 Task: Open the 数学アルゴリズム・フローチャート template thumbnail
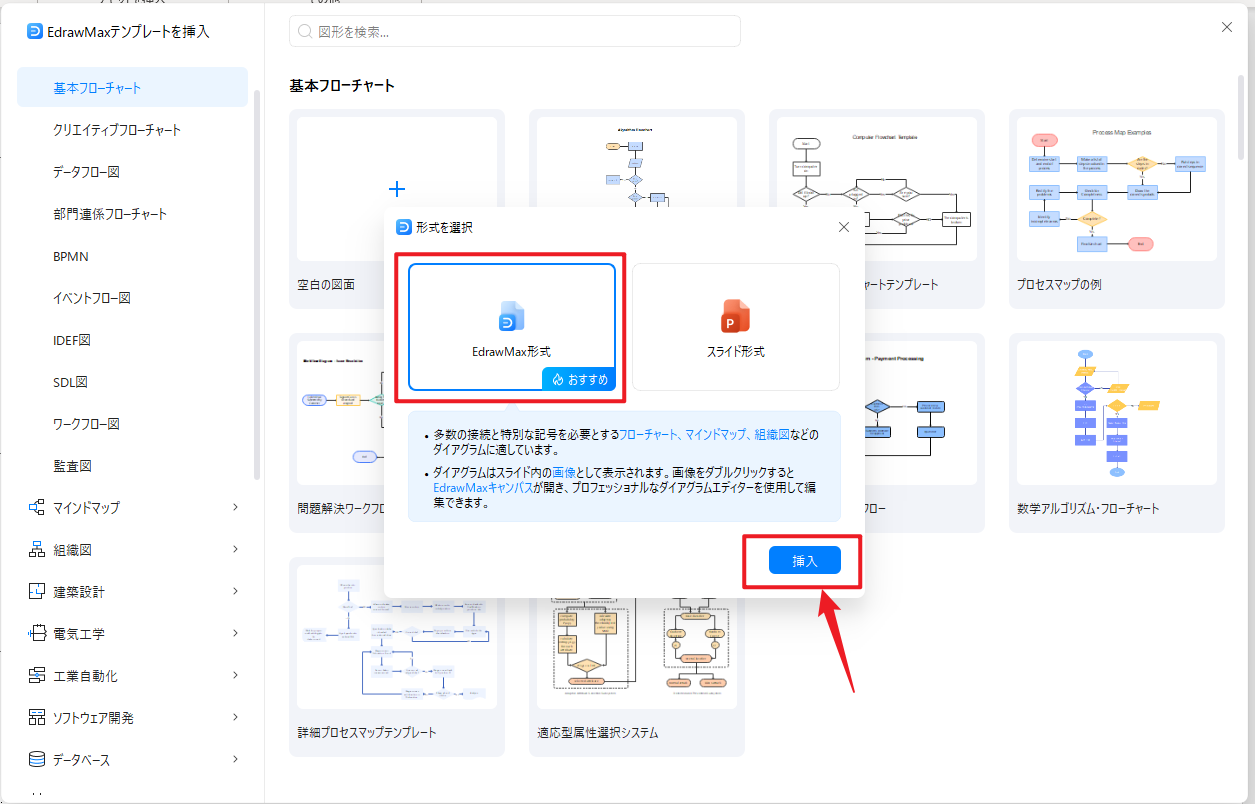pos(1117,413)
